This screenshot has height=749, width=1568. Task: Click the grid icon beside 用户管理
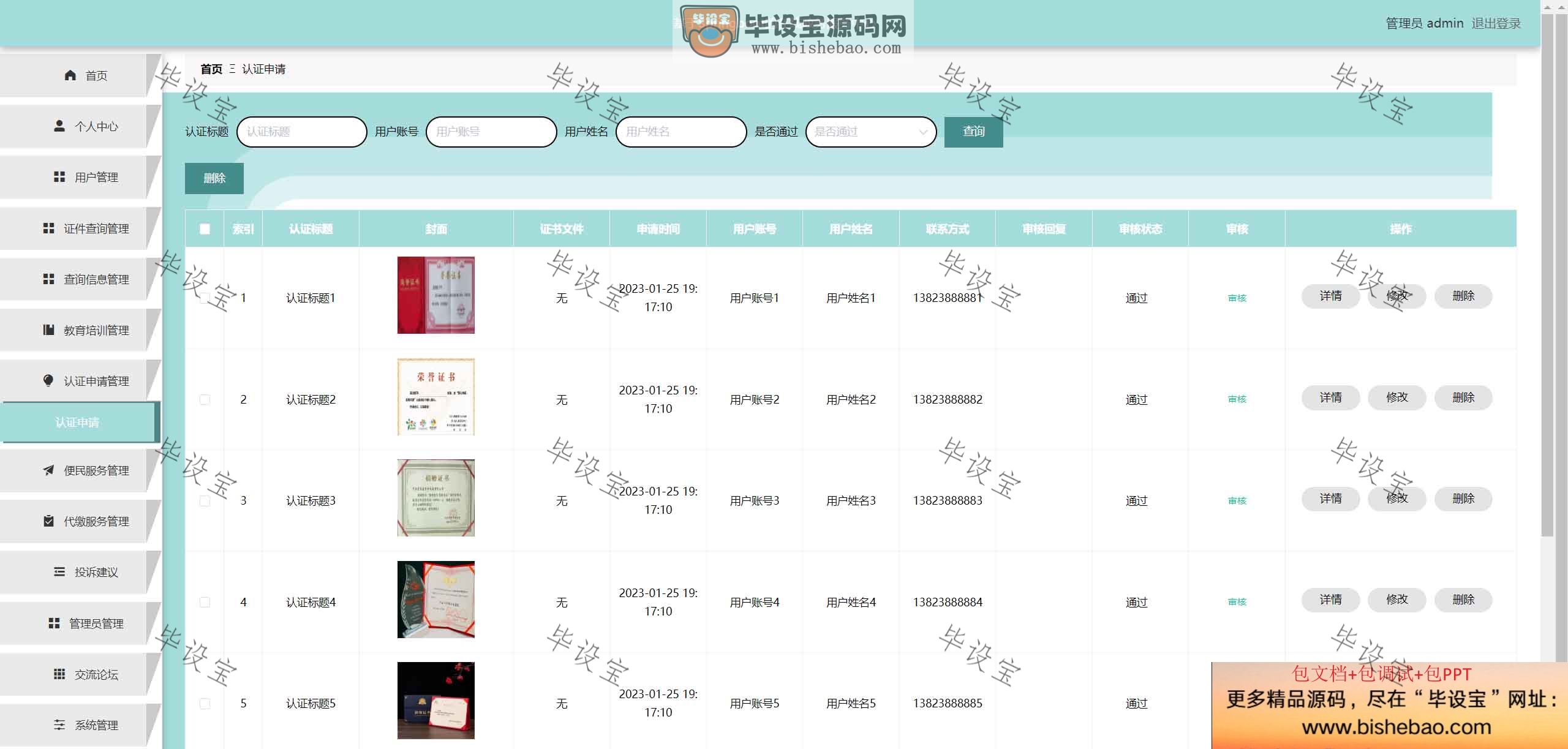[x=59, y=177]
